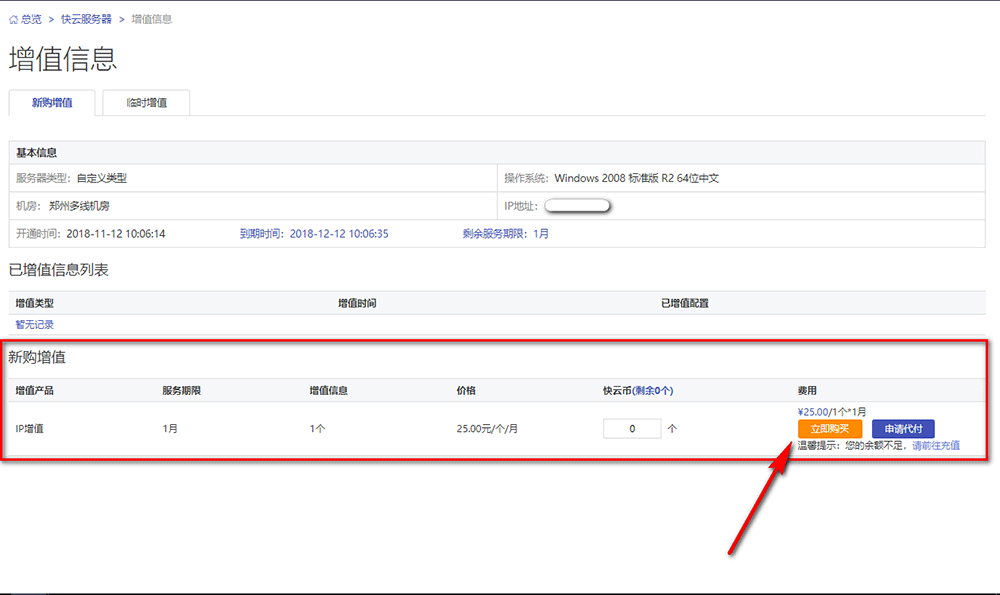Image resolution: width=1000 pixels, height=595 pixels.
Task: Click the 暂无记录 no-records text
Action: point(35,324)
